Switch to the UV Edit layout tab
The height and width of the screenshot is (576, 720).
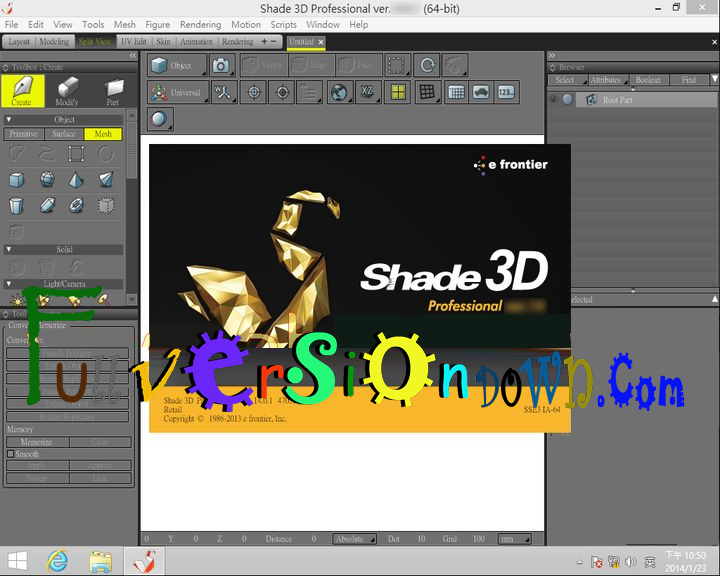[x=134, y=42]
